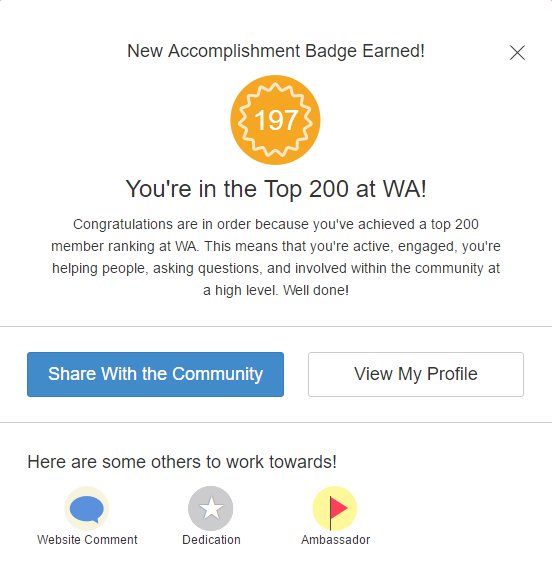Select the Website Comment speech bubble badge
The image size is (552, 587).
point(87,508)
